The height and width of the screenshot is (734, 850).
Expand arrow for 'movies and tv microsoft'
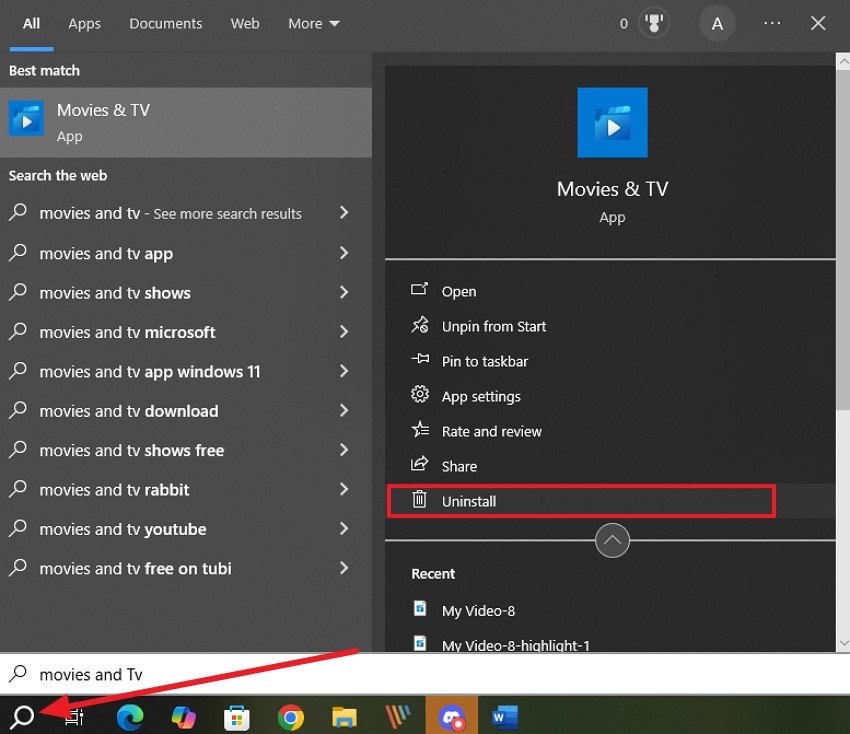tap(344, 332)
